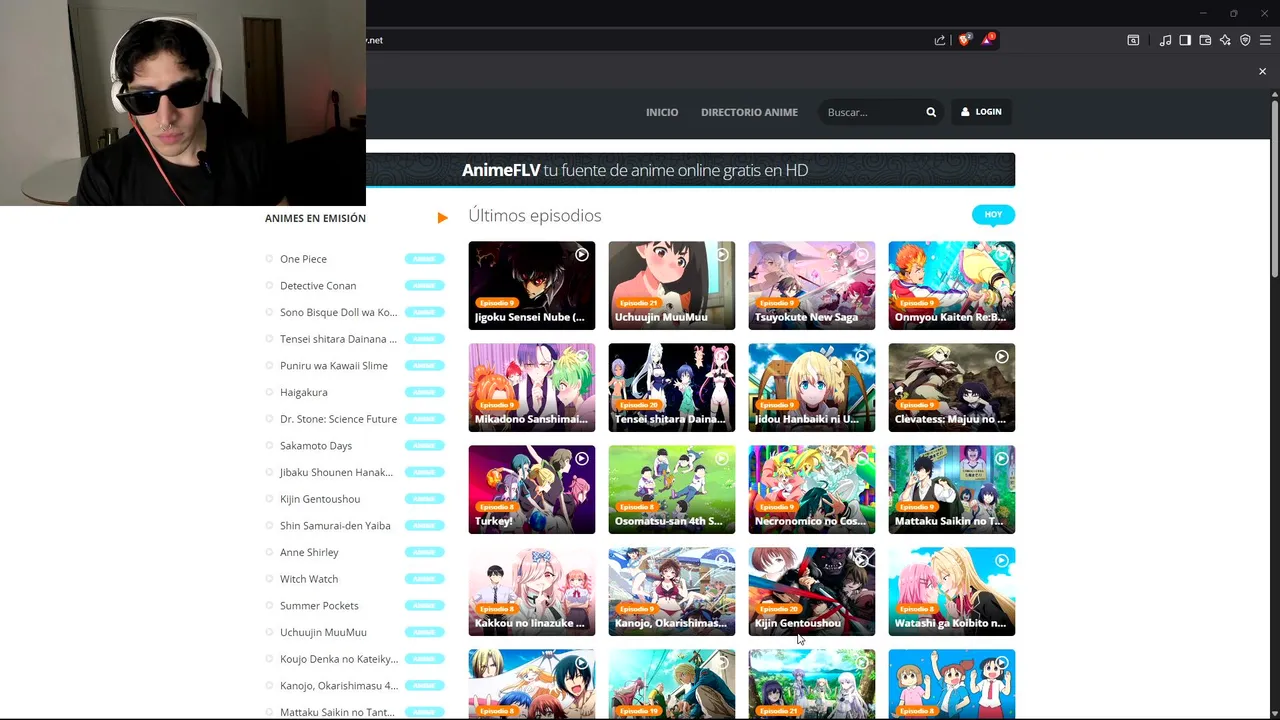Open Koujo Denka no Kateiky... link
Screen dimensions: 1280x720
339,659
